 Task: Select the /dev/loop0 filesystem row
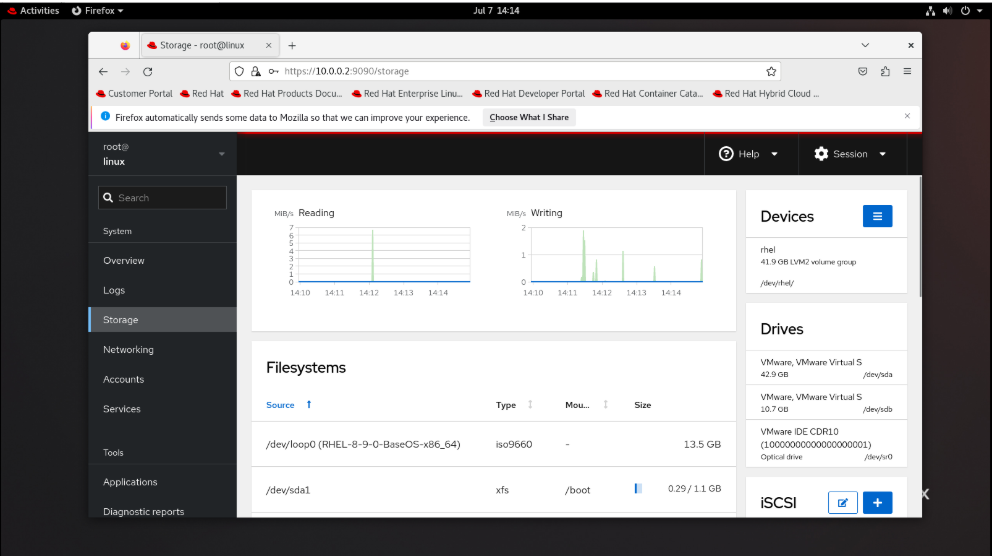pos(493,445)
